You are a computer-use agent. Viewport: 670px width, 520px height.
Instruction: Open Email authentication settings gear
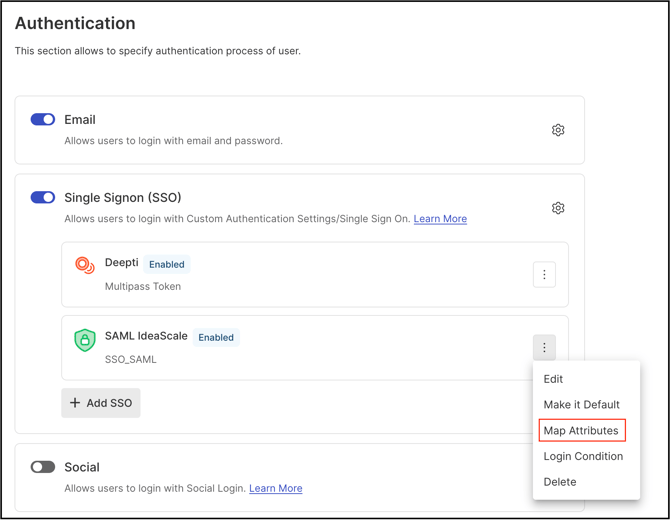tap(558, 130)
